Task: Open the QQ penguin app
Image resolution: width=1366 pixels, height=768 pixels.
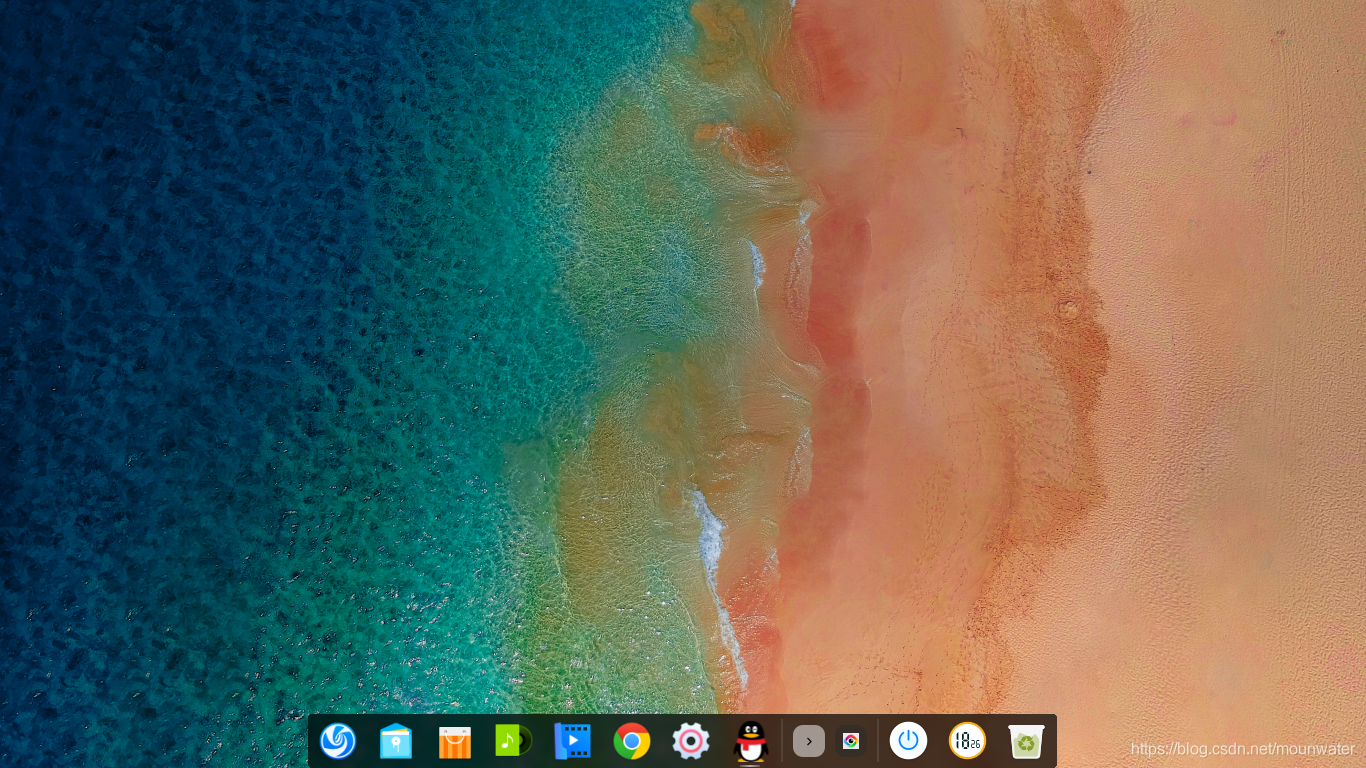Action: 750,741
